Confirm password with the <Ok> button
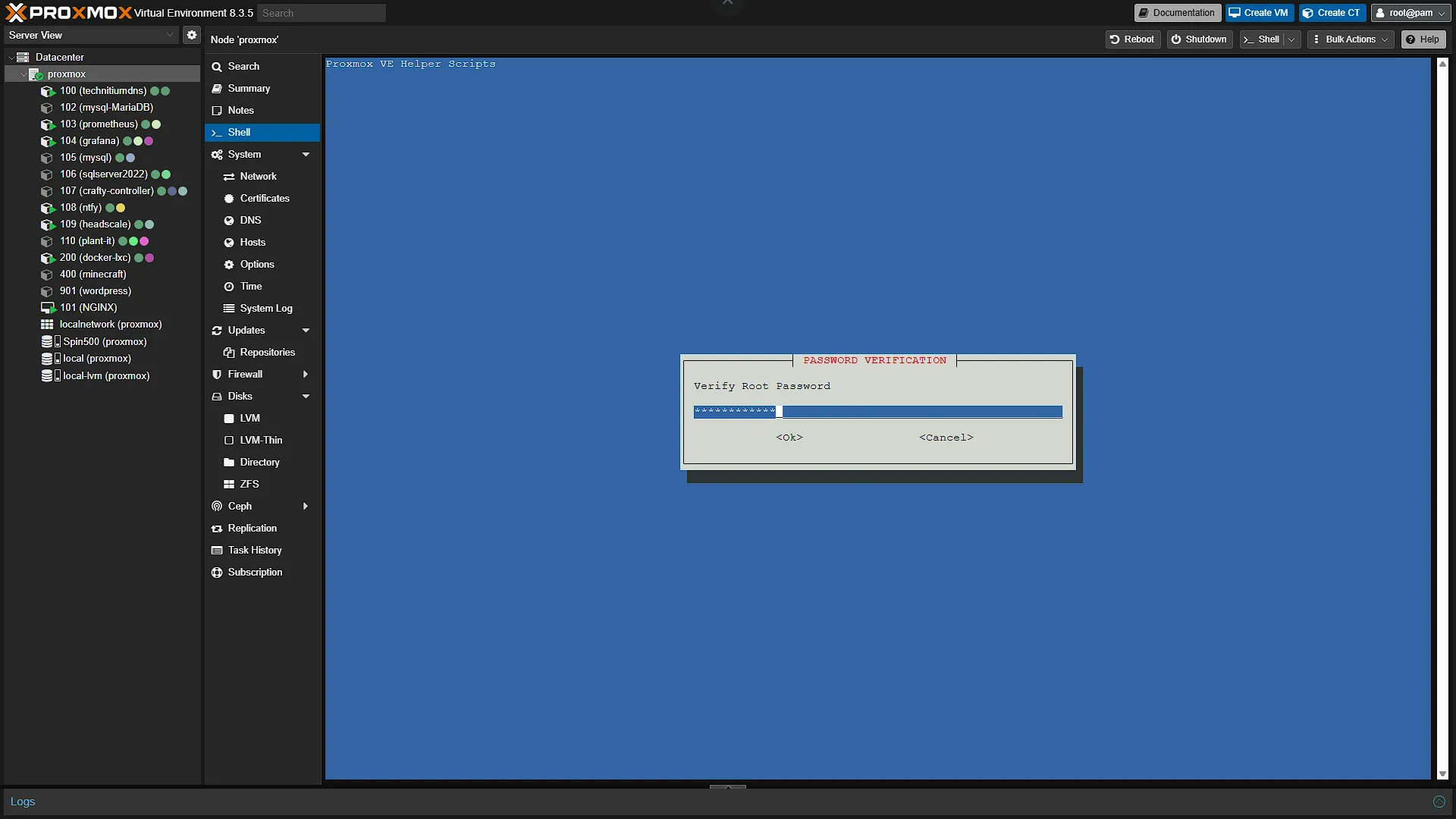The image size is (1456, 819). click(789, 438)
